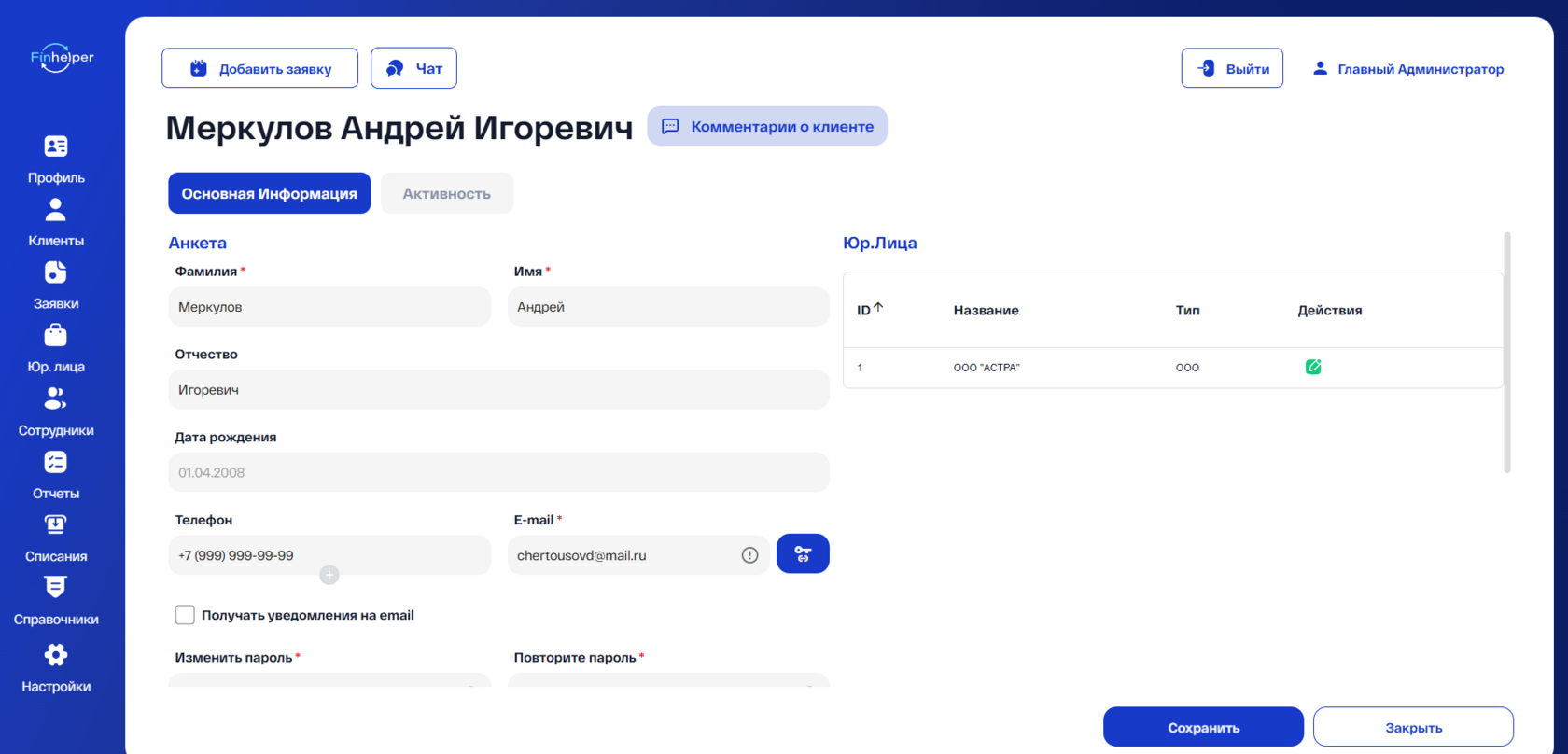Image resolution: width=1568 pixels, height=754 pixels.
Task: Toggle Получать уведомления на email checkbox
Action: (x=185, y=614)
